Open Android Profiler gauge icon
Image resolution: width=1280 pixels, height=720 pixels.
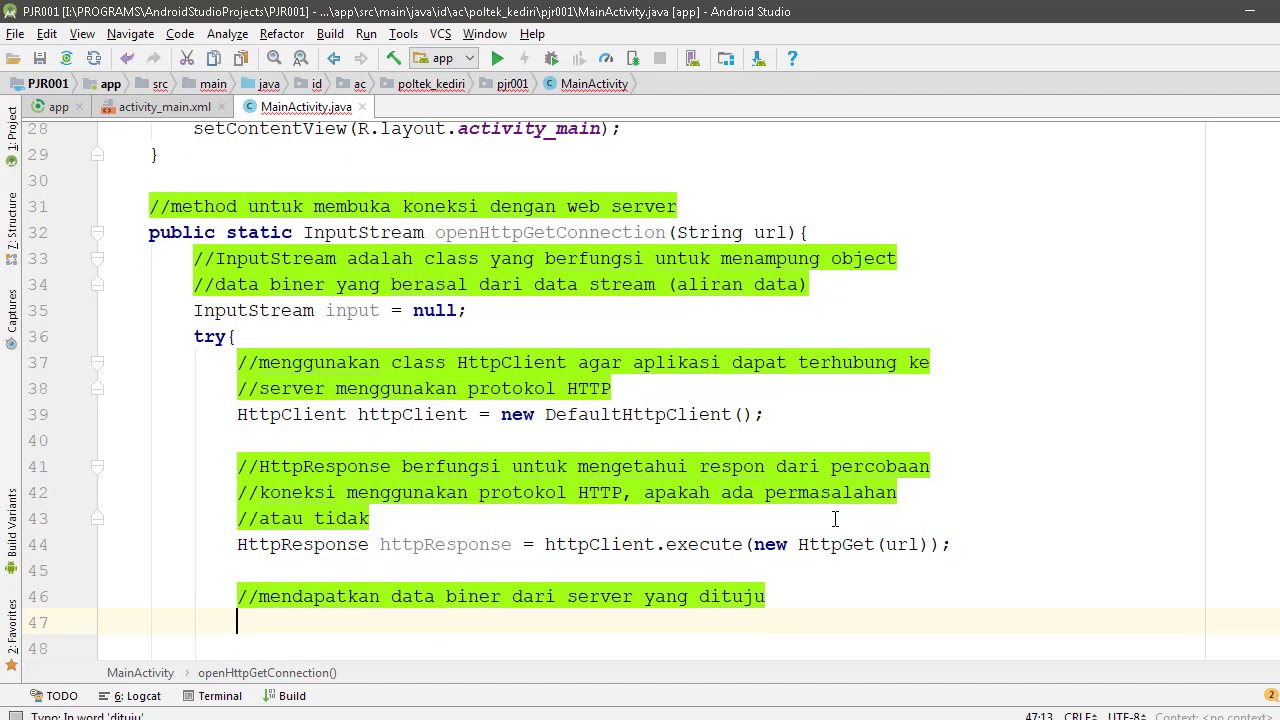[605, 59]
